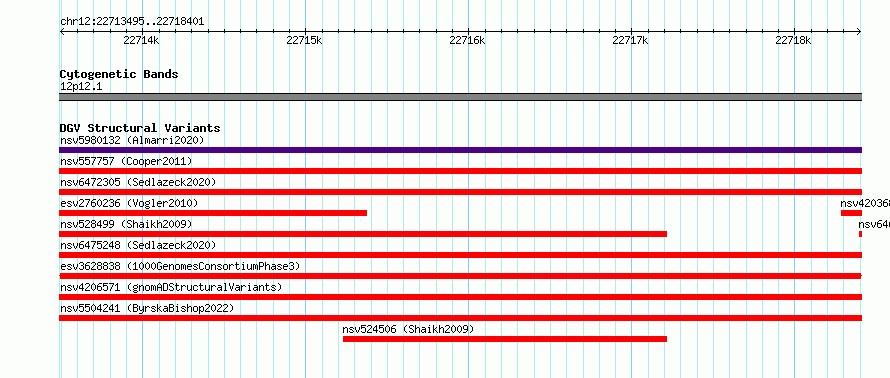Select the short red bar under nsv42036 label

coord(851,213)
